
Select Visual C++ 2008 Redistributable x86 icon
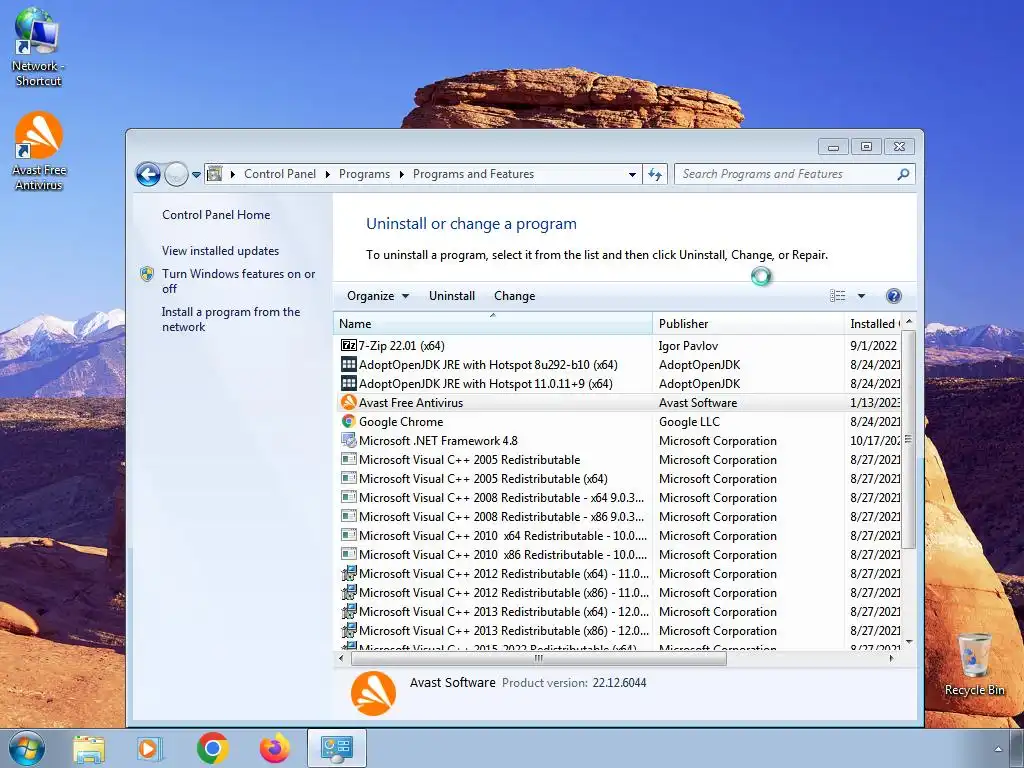[349, 516]
